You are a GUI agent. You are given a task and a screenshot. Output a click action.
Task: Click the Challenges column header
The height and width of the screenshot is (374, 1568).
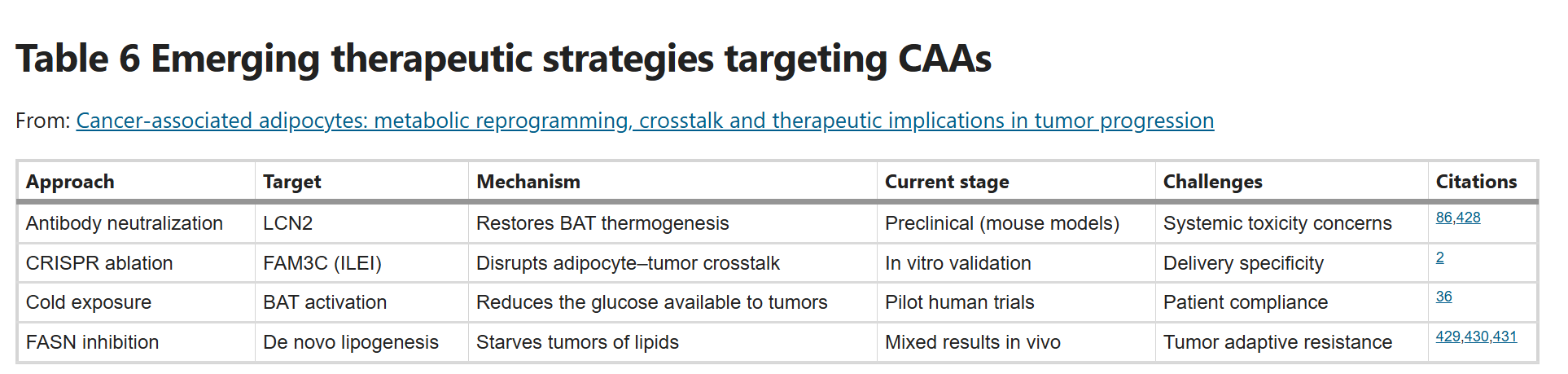tap(1213, 182)
